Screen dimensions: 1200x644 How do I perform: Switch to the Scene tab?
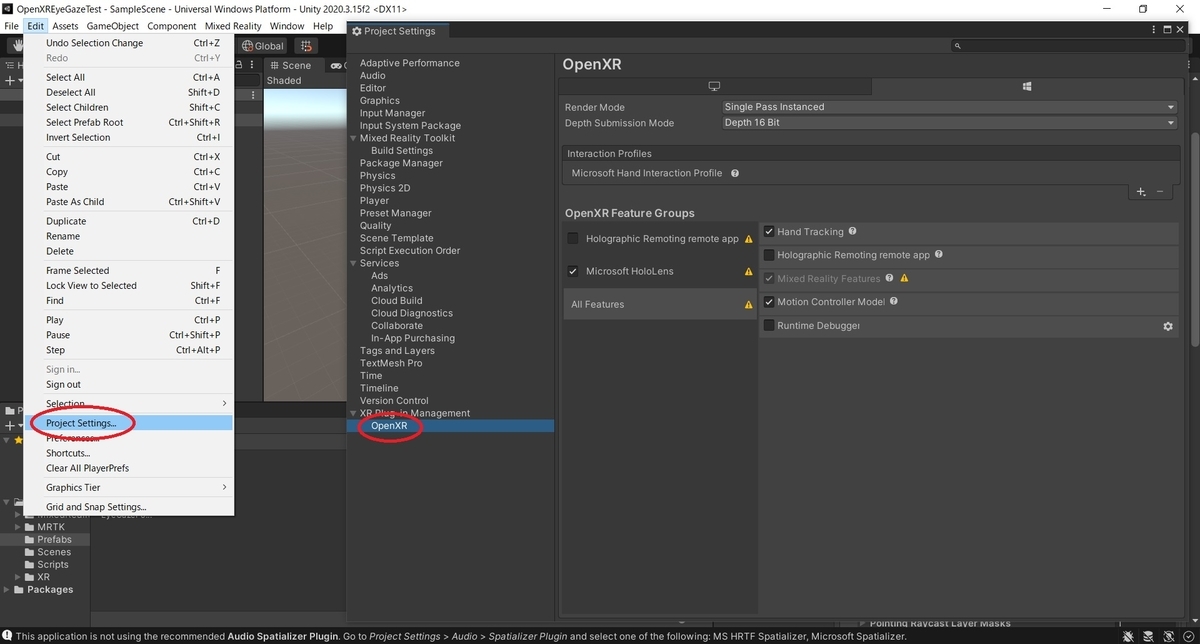pyautogui.click(x=290, y=65)
